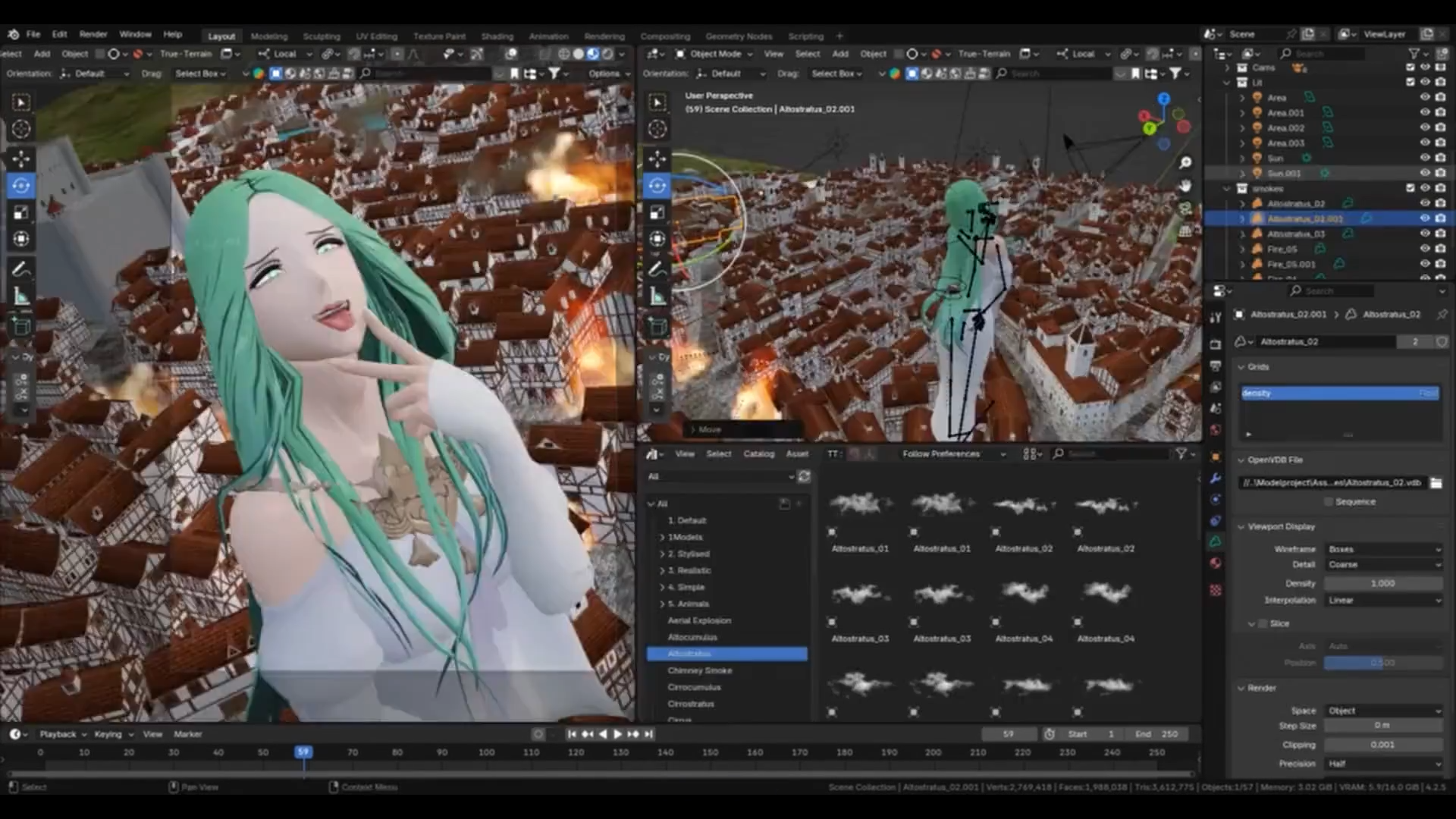Click the Blender logo menu

pyautogui.click(x=13, y=34)
